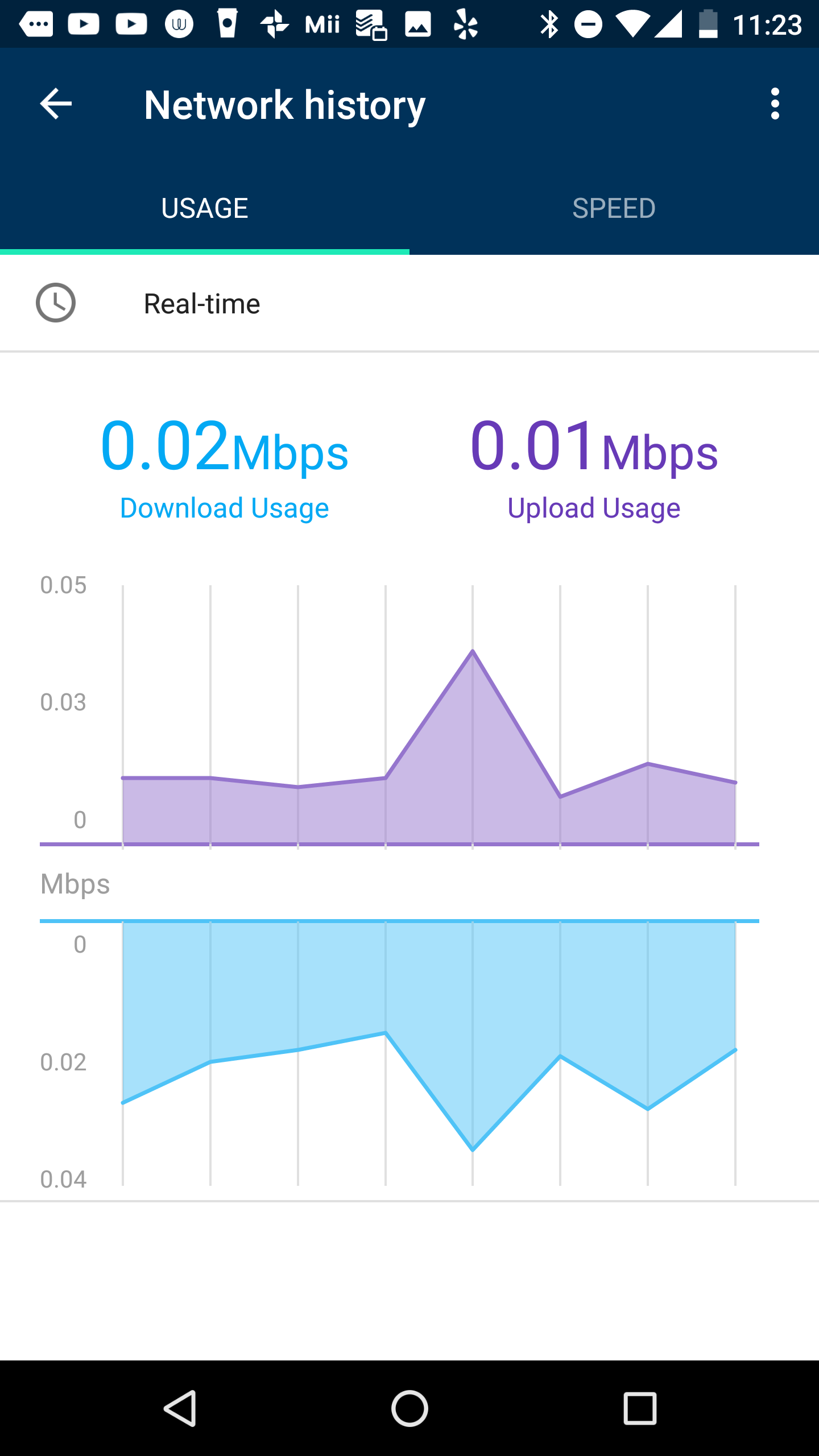The width and height of the screenshot is (819, 1456).
Task: Tap the Bluetooth status bar icon
Action: pos(549,25)
